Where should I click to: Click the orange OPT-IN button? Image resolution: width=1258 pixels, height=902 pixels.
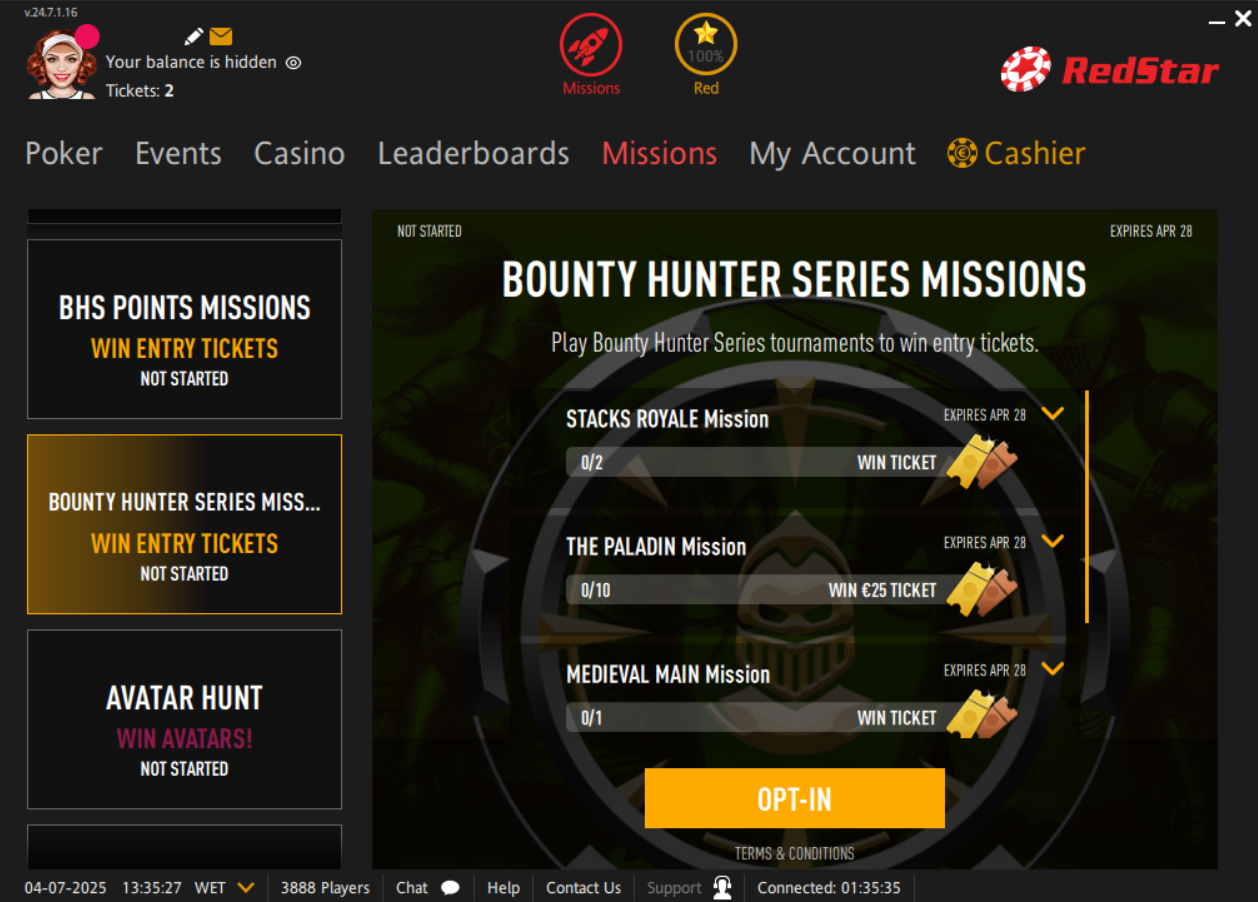click(x=795, y=798)
